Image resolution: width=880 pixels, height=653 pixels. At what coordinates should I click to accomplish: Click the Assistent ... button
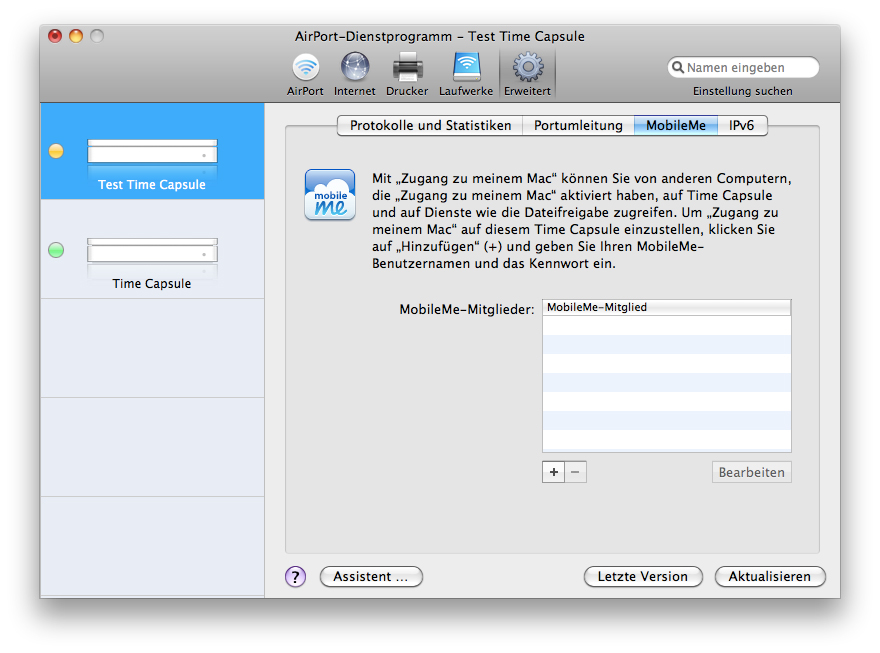coord(371,576)
